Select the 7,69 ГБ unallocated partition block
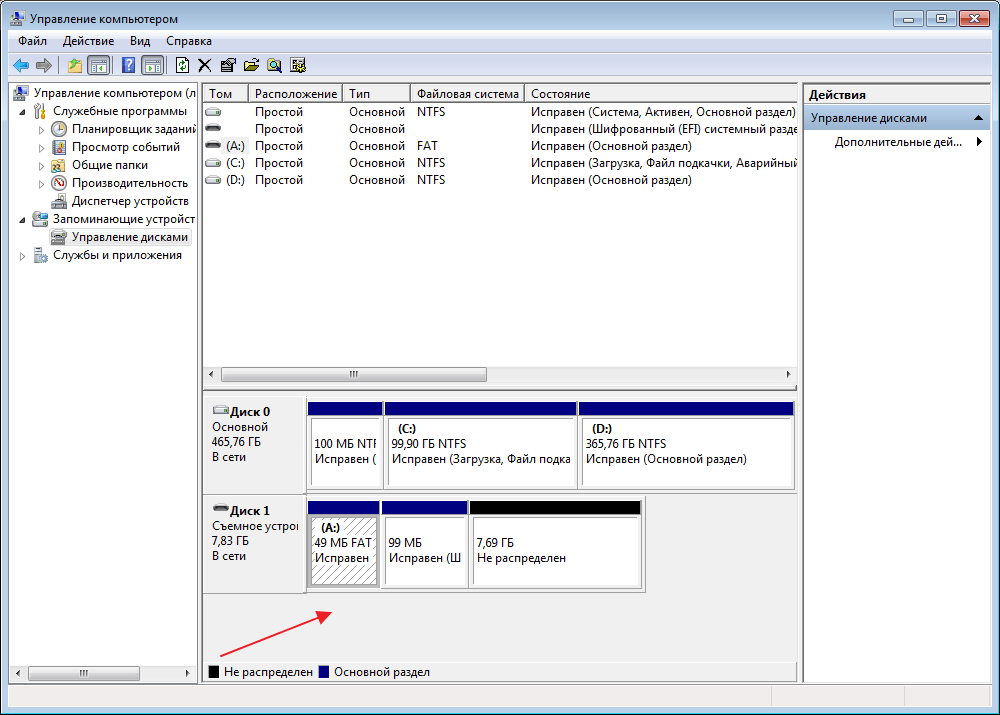 click(555, 550)
